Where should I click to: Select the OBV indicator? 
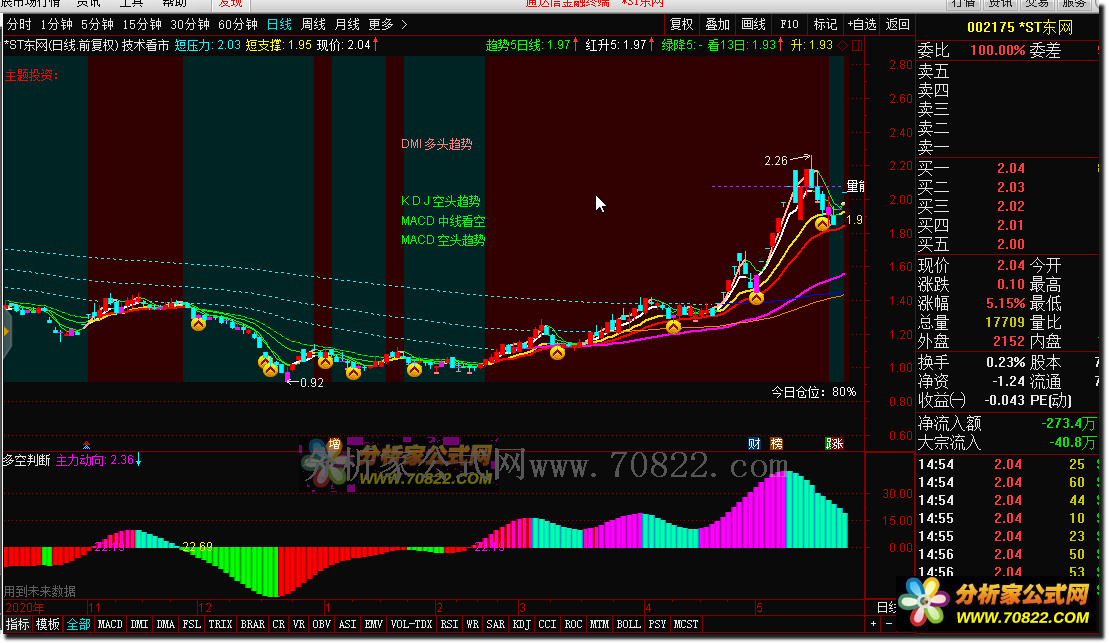[322, 624]
